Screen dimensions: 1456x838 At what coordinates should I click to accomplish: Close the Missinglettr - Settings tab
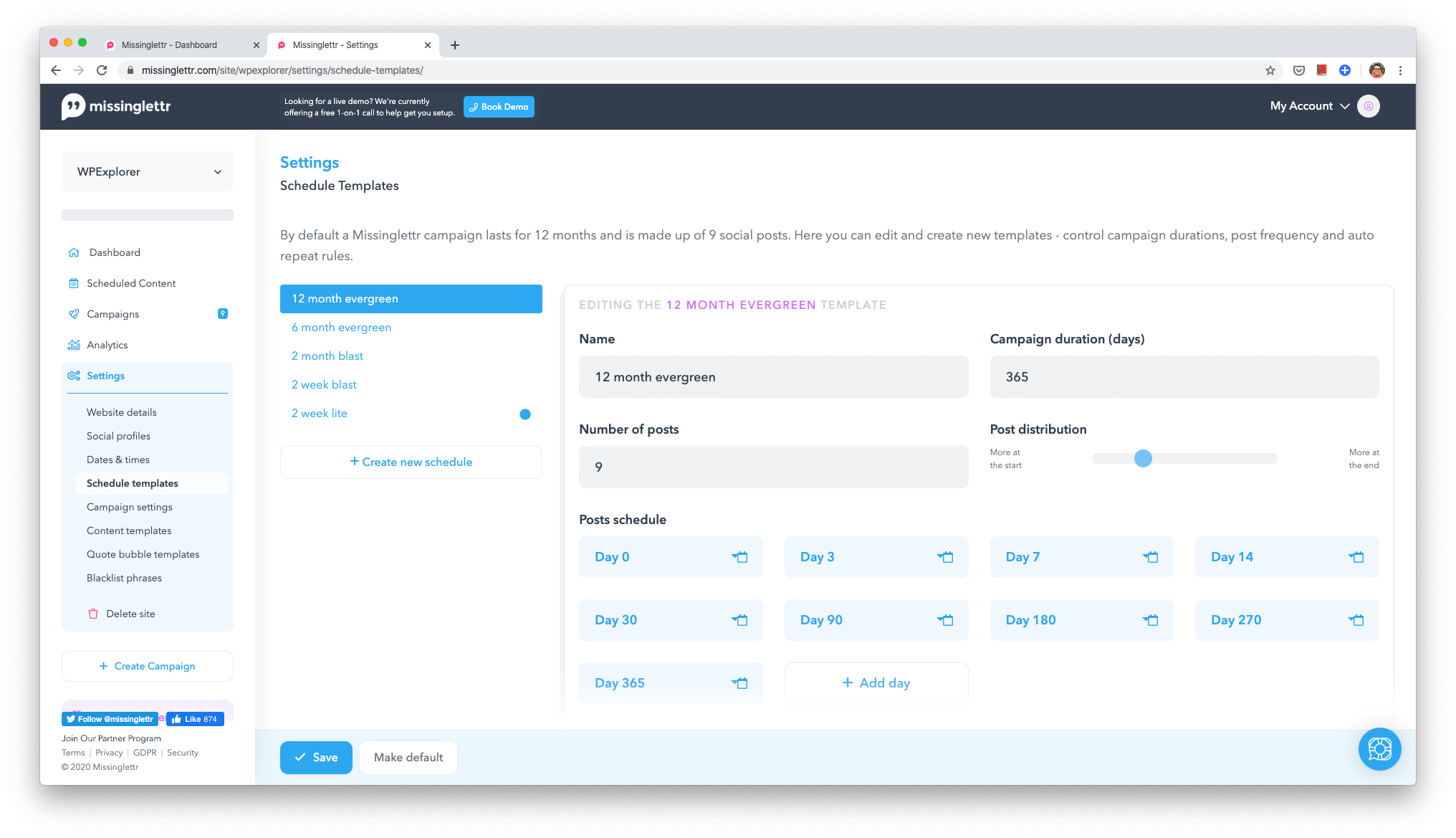coord(428,45)
